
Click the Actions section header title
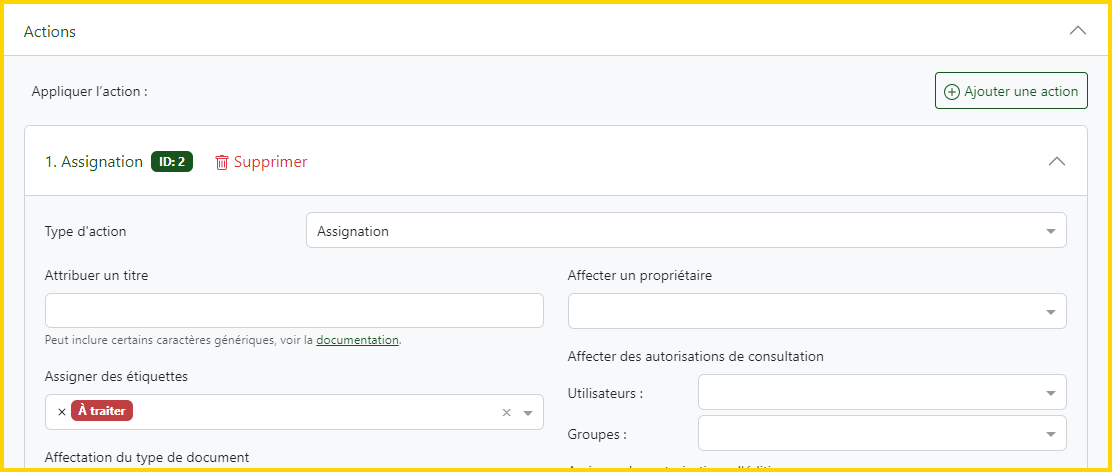50,32
